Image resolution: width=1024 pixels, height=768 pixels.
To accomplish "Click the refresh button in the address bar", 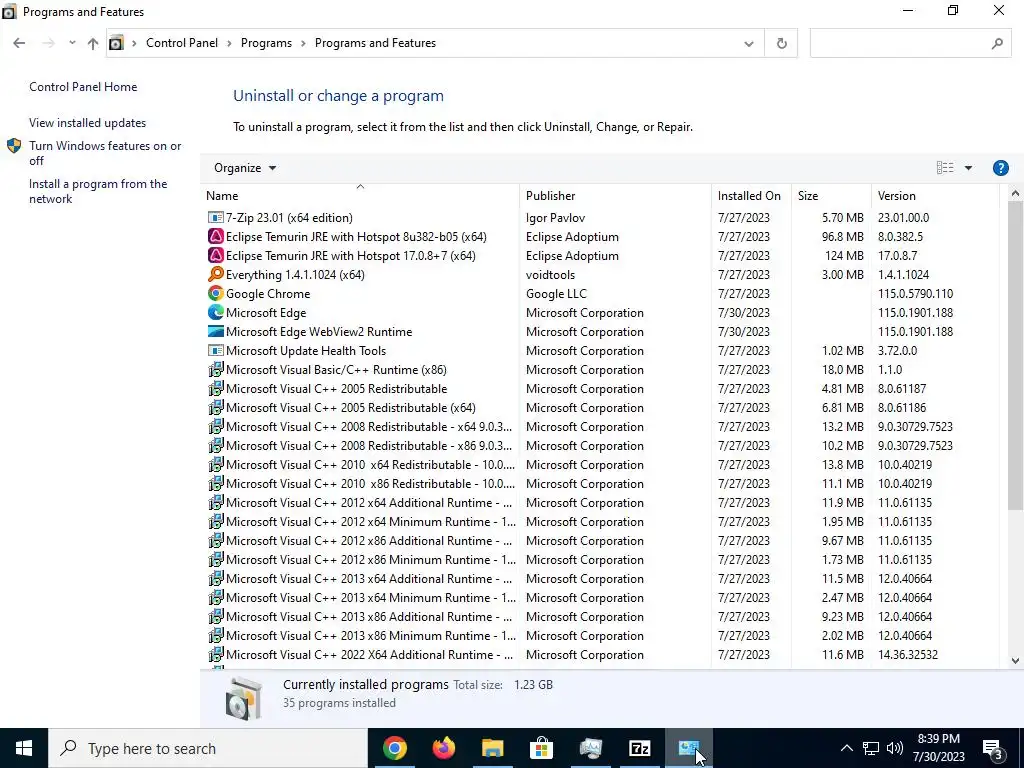I will click(781, 43).
